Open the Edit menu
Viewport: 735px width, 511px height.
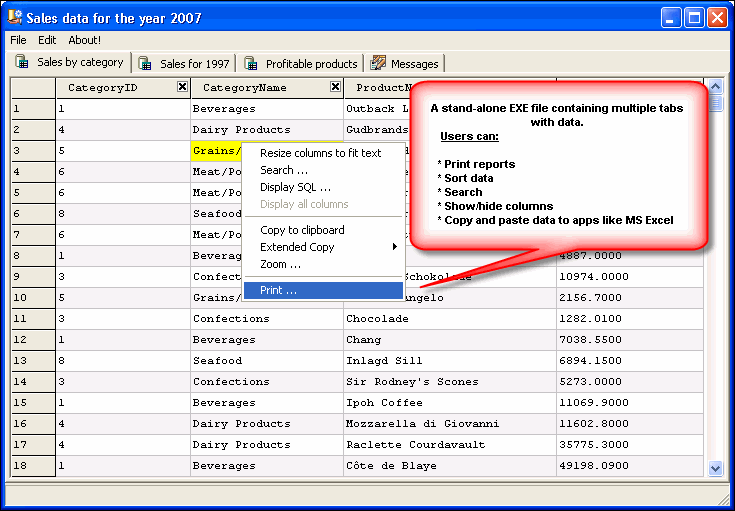point(47,40)
